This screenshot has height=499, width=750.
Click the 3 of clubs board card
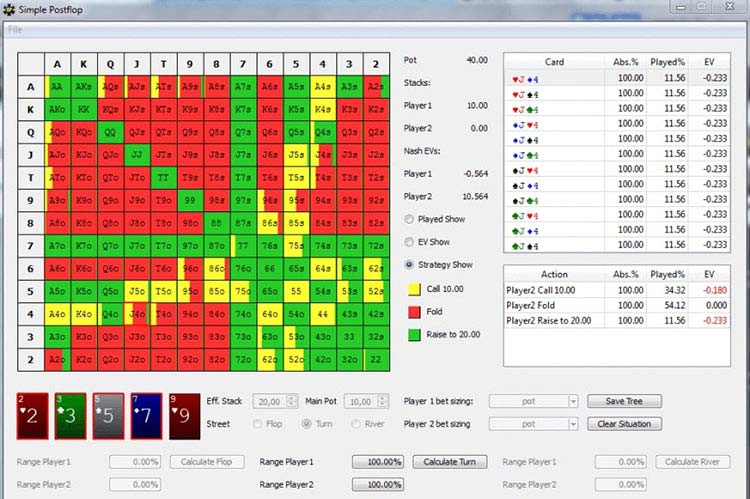[71, 416]
